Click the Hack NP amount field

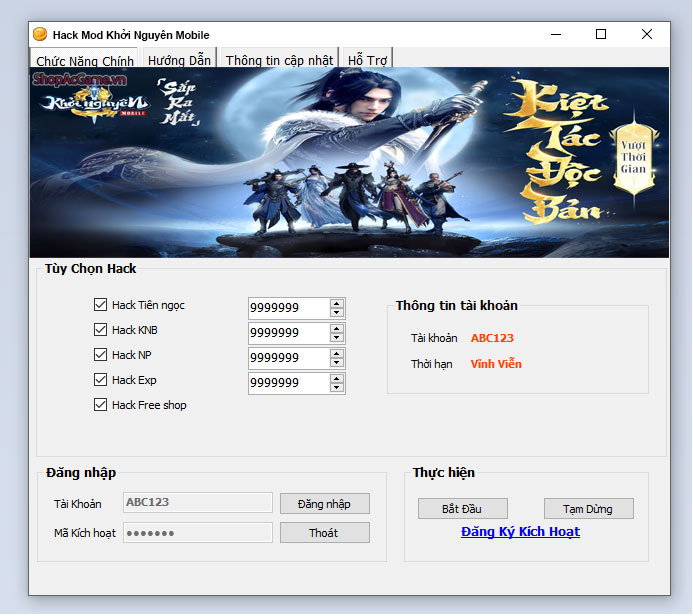point(289,358)
